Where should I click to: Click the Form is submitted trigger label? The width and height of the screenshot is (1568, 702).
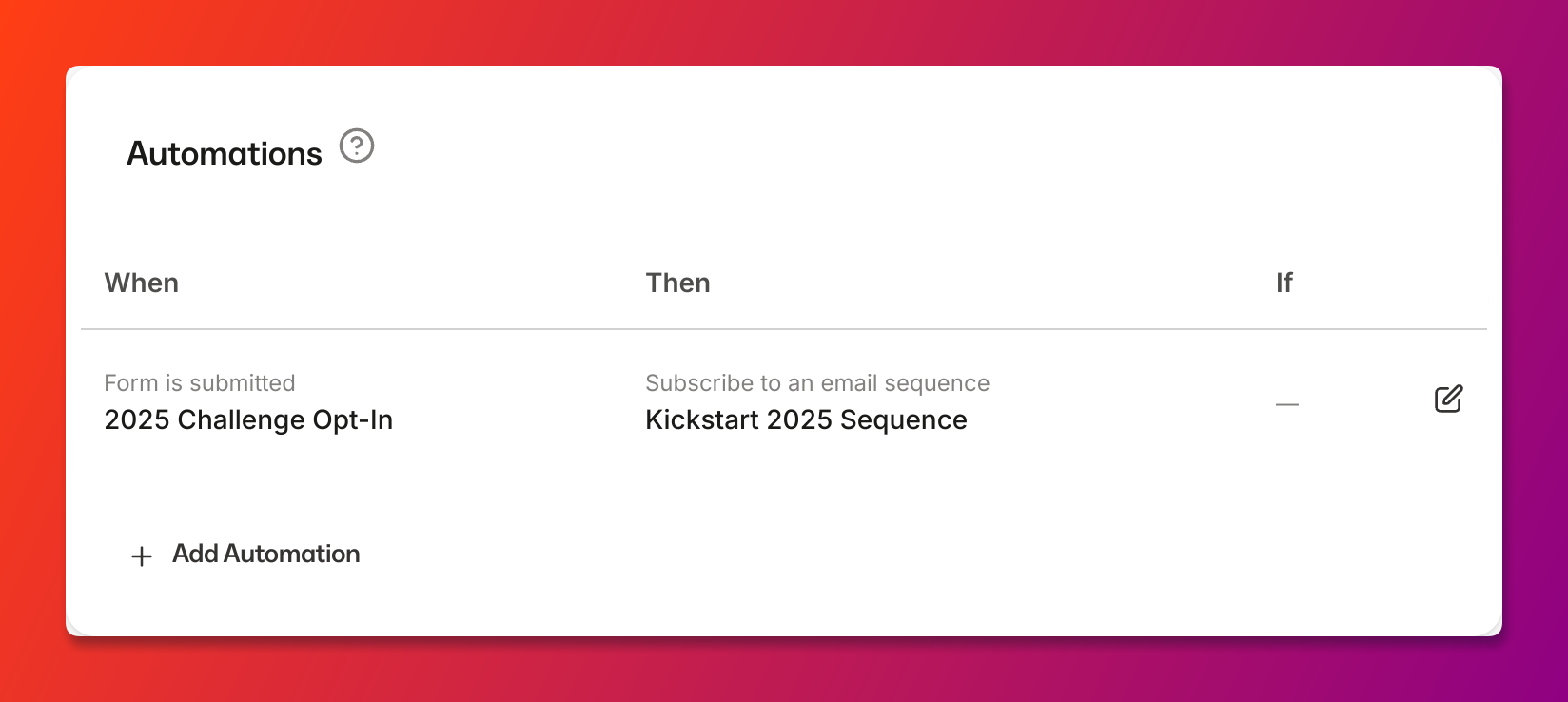(x=200, y=383)
